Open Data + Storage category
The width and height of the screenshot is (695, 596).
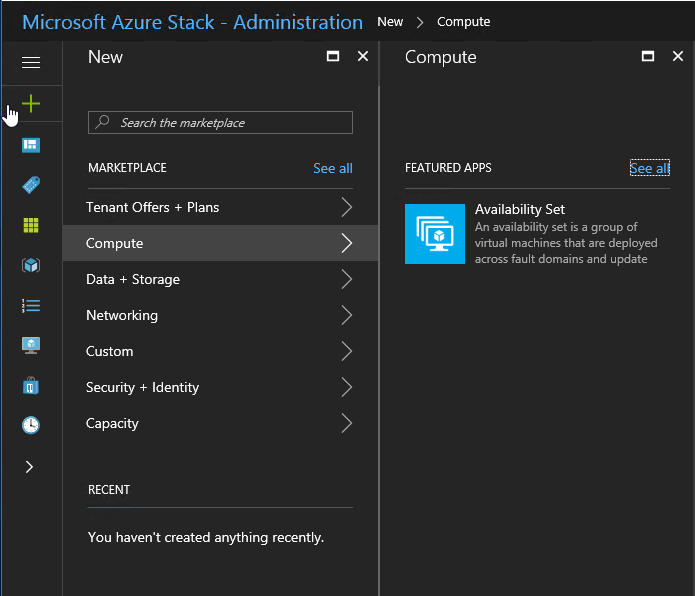(x=220, y=279)
